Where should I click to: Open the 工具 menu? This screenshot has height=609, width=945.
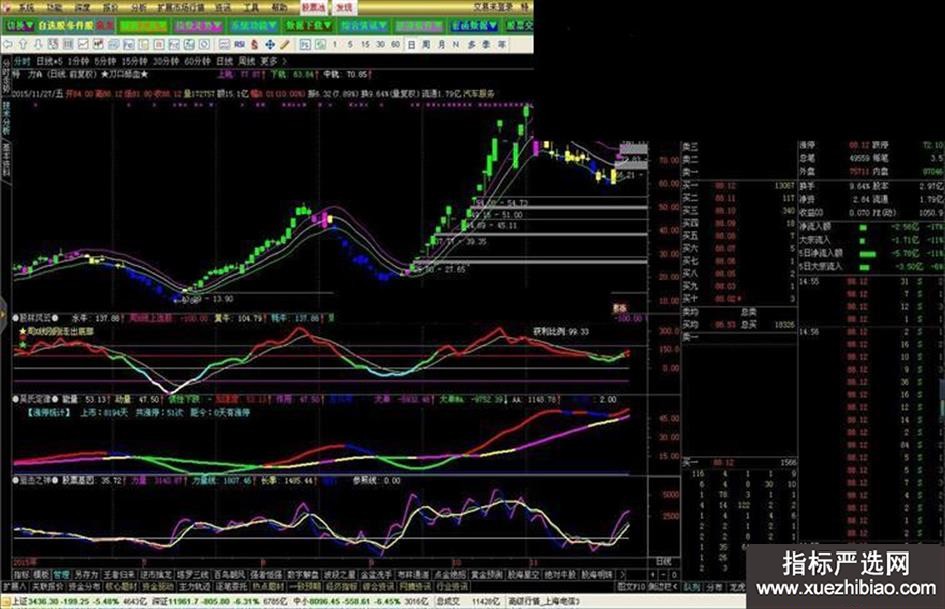[251, 8]
